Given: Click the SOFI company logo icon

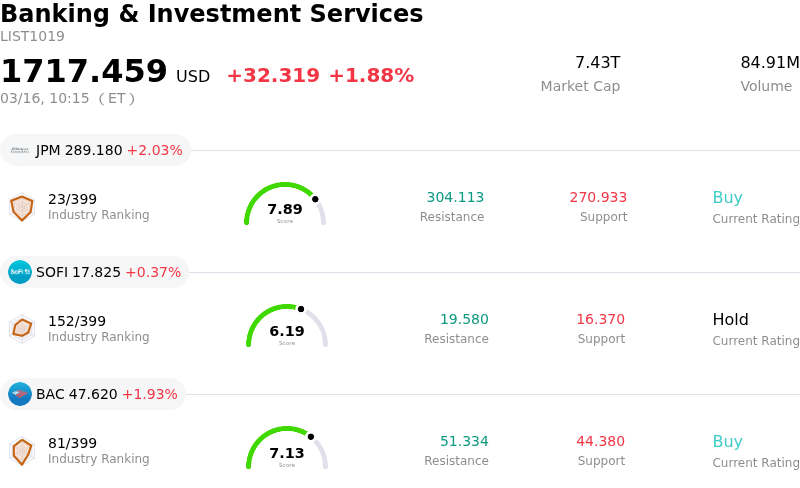Looking at the screenshot, I should (x=20, y=272).
